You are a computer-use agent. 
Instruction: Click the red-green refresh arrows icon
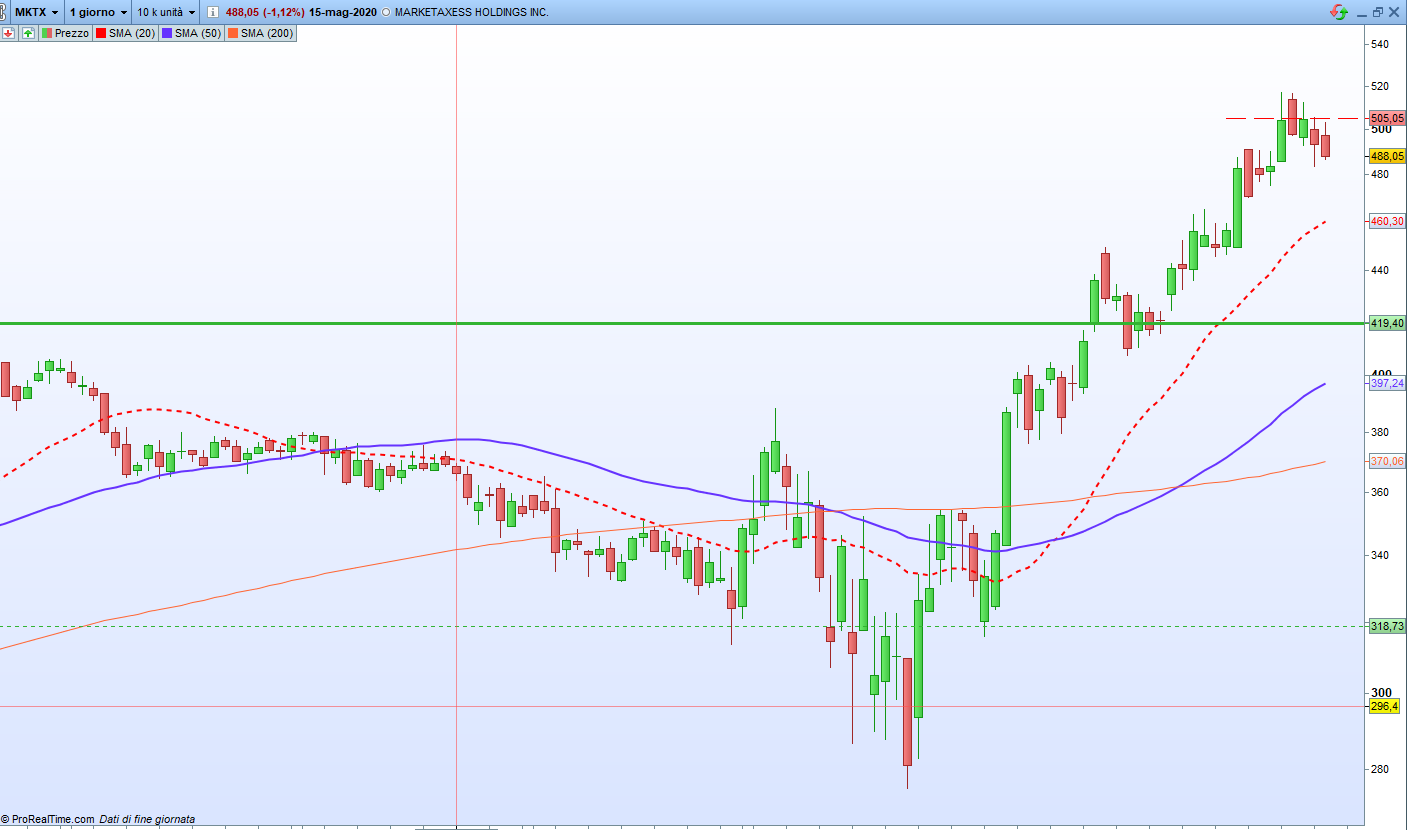point(1338,12)
